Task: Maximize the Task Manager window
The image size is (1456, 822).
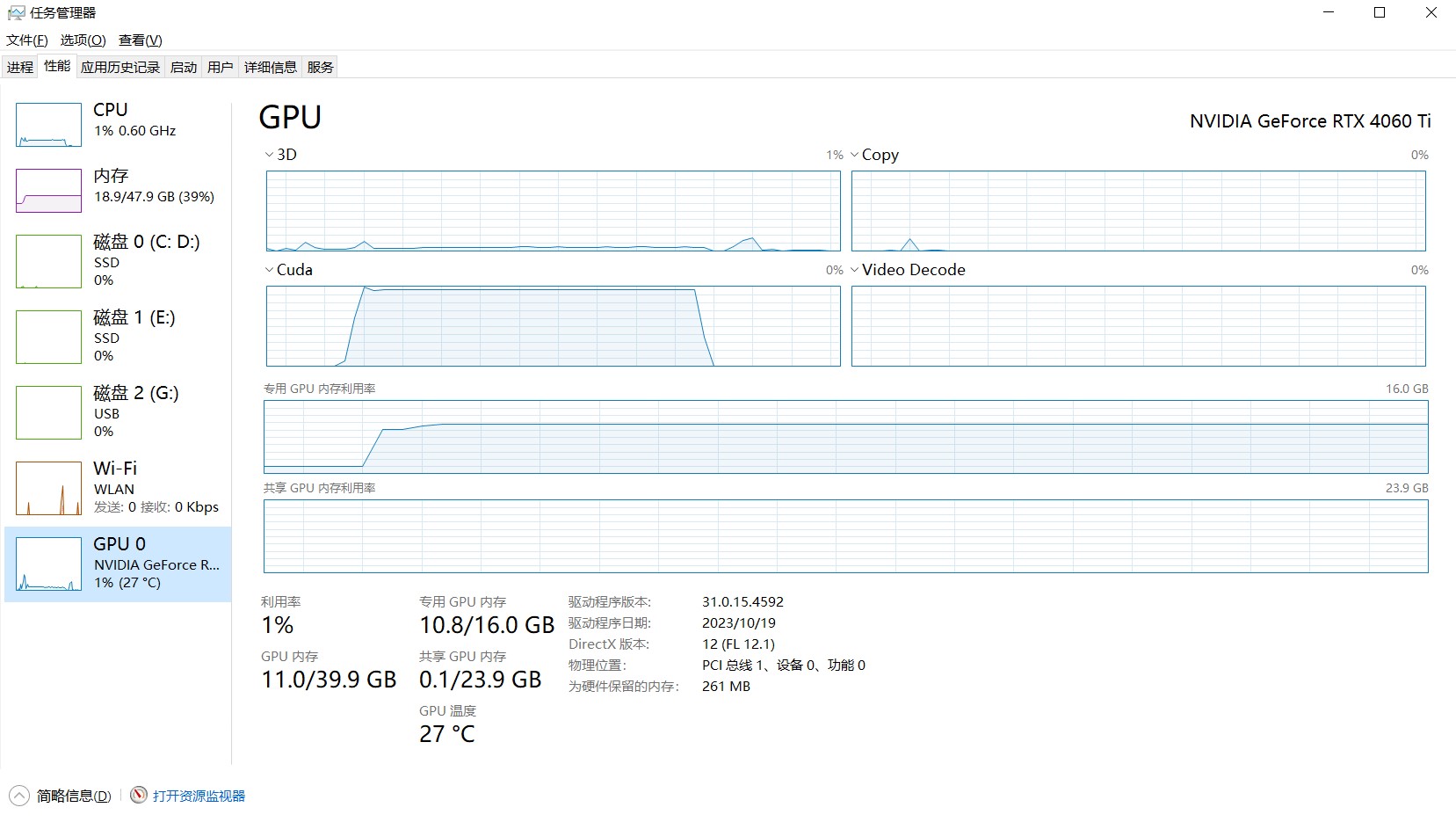Action: tap(1380, 12)
